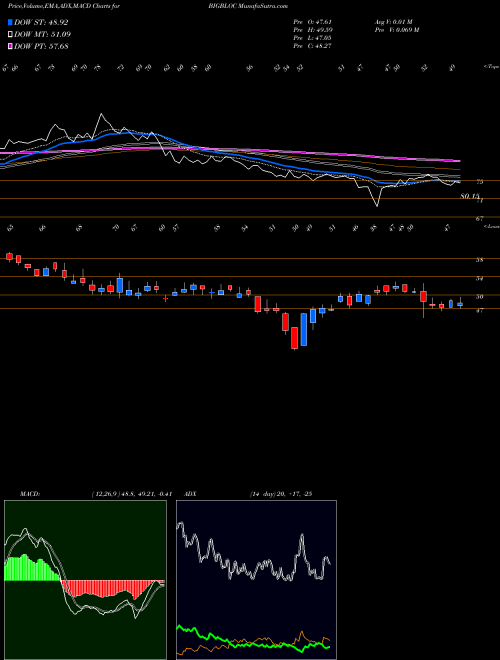The height and width of the screenshot is (660, 500).
Task: Click the '(14 day) 20, +17, -25' ADX values
Action: click(281, 494)
